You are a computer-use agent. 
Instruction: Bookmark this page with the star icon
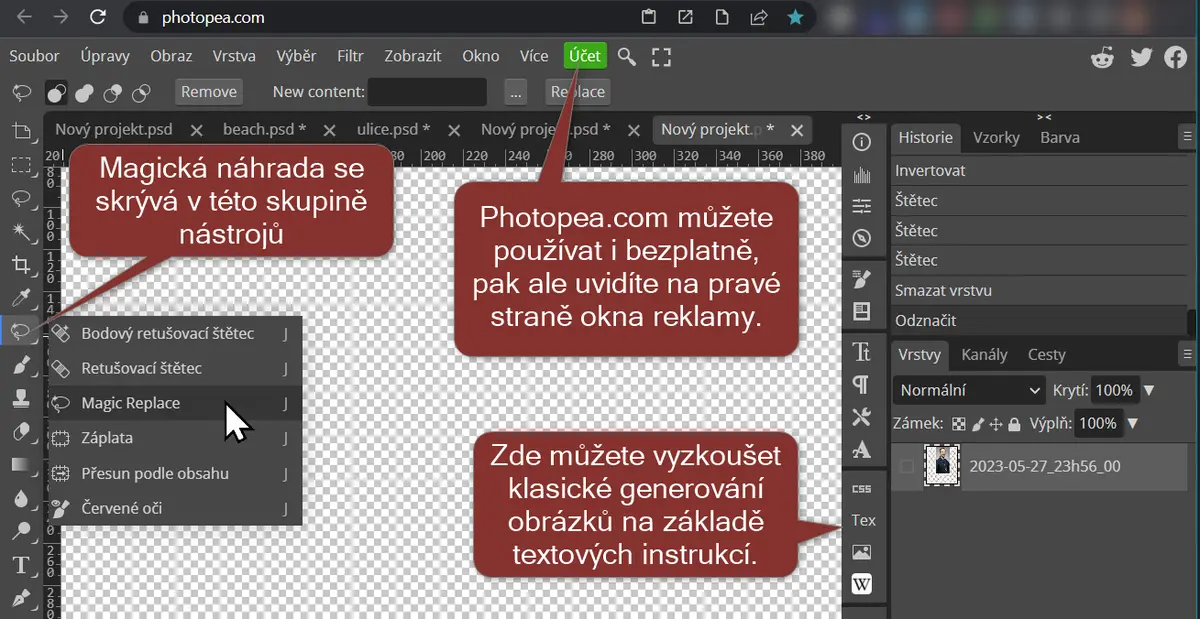coord(795,17)
